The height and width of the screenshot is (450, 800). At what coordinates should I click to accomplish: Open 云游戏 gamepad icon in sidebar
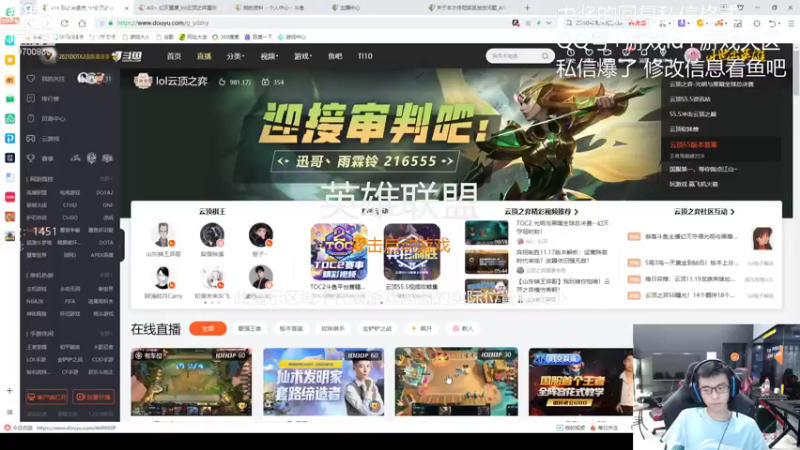coord(31,139)
